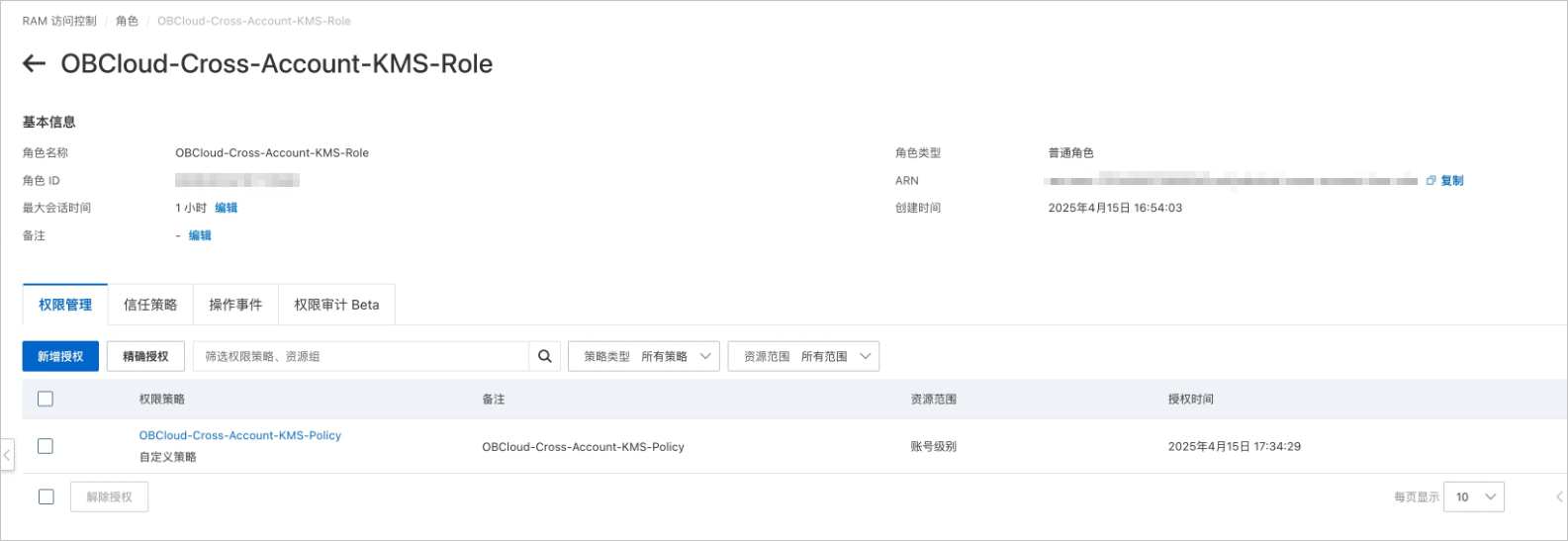Click the 账号级别 cell
The height and width of the screenshot is (541, 1568).
tap(934, 447)
